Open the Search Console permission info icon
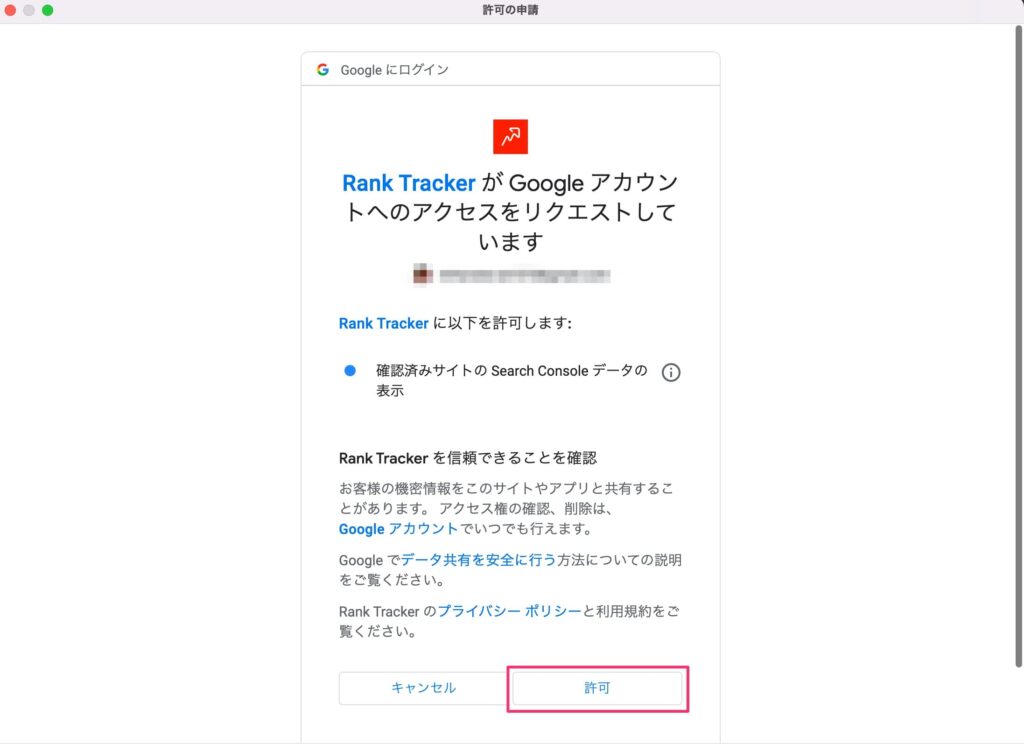 (671, 372)
